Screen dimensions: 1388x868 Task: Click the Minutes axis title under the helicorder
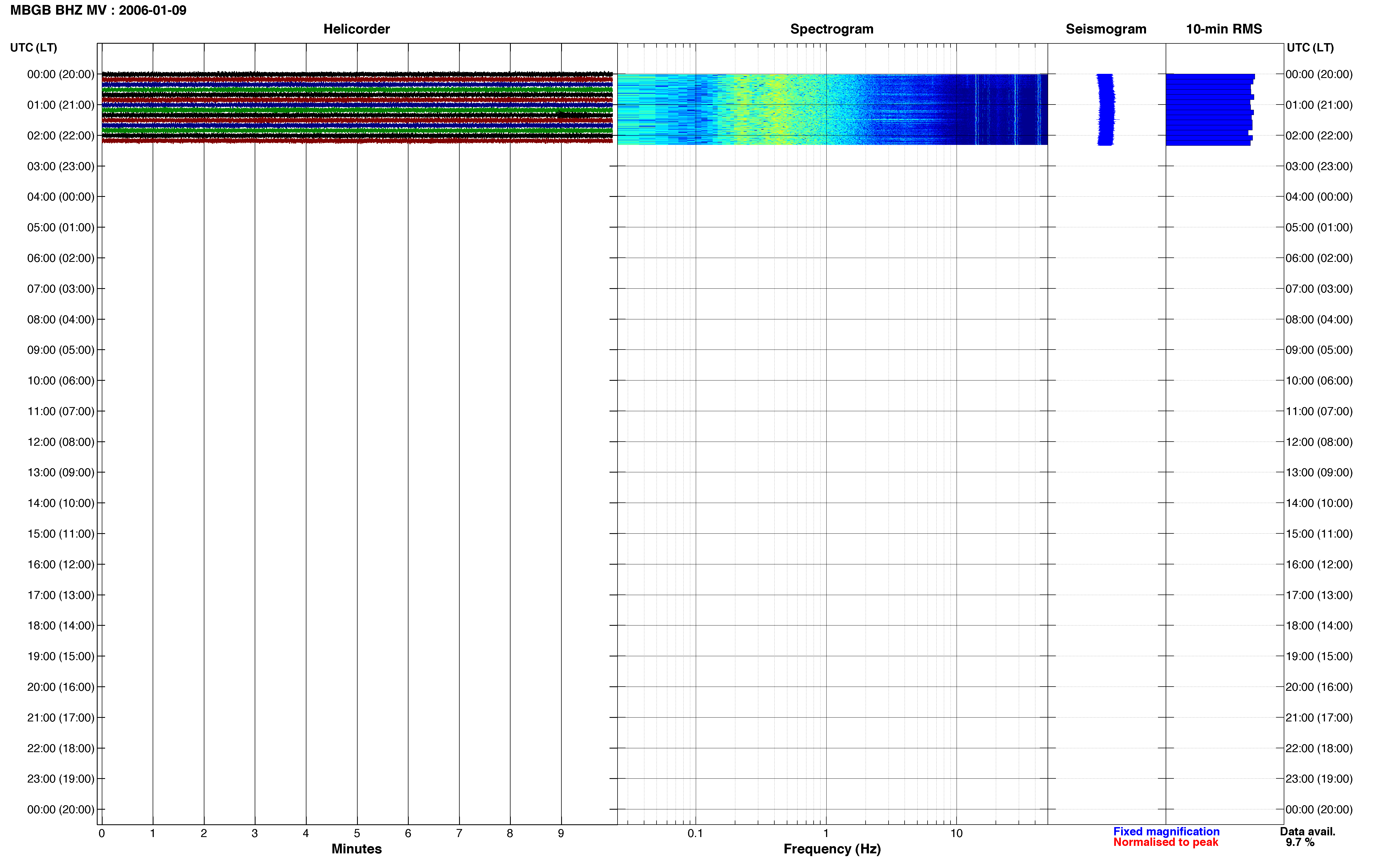coord(356,848)
